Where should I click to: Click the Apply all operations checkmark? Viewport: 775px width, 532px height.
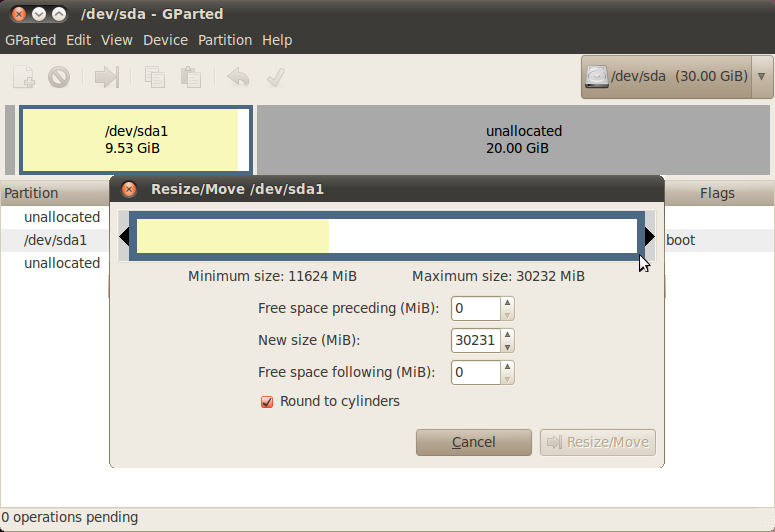point(276,78)
